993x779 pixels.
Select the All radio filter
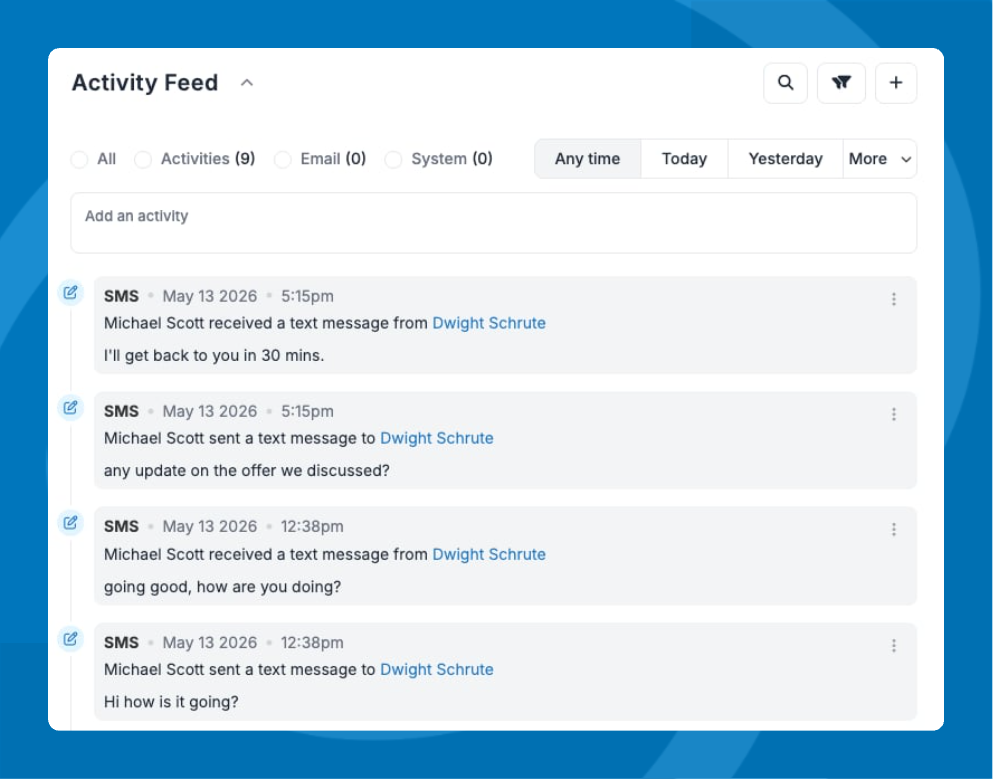80,159
